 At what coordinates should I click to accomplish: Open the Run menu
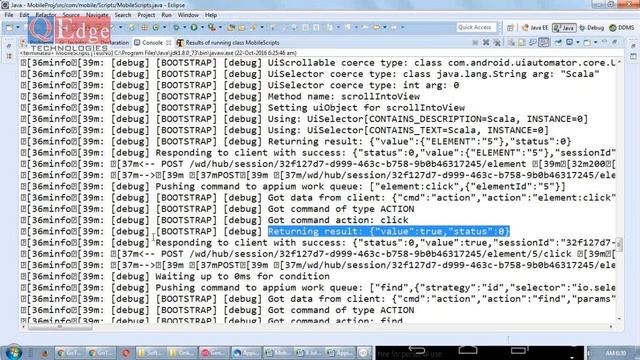pos(166,15)
